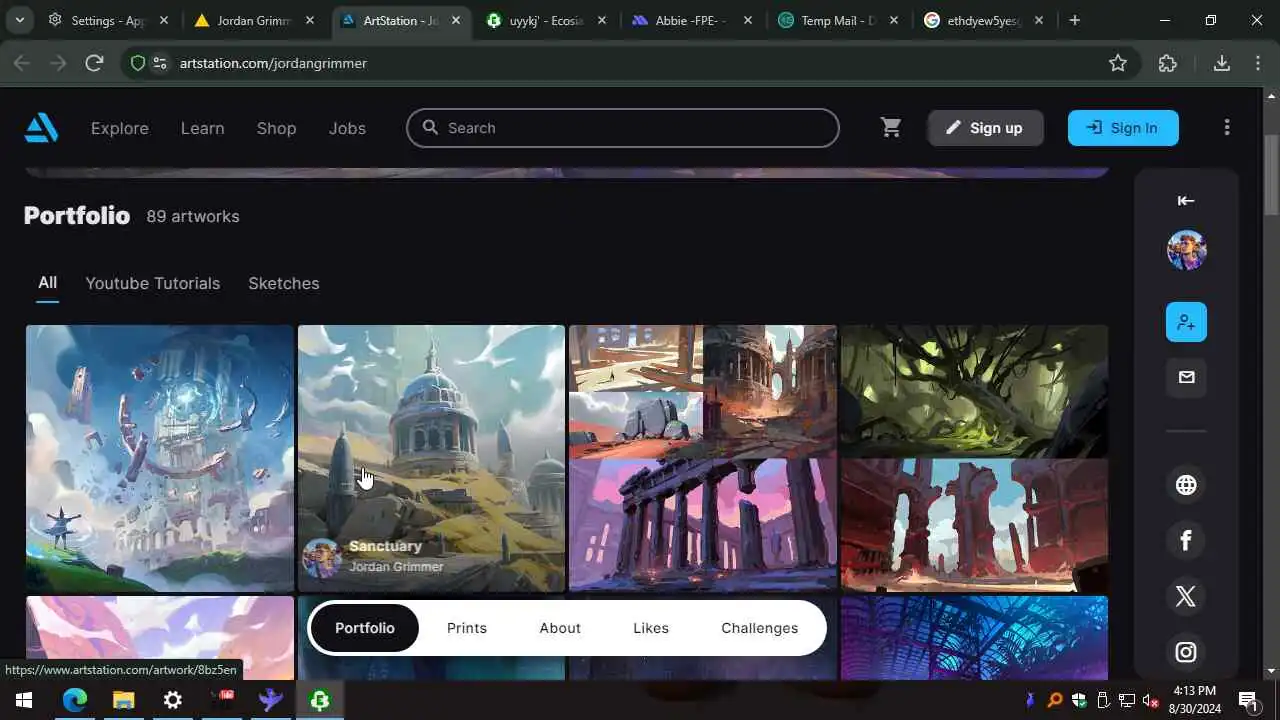Open the Learn menu
Image resolution: width=1280 pixels, height=720 pixels.
[203, 128]
